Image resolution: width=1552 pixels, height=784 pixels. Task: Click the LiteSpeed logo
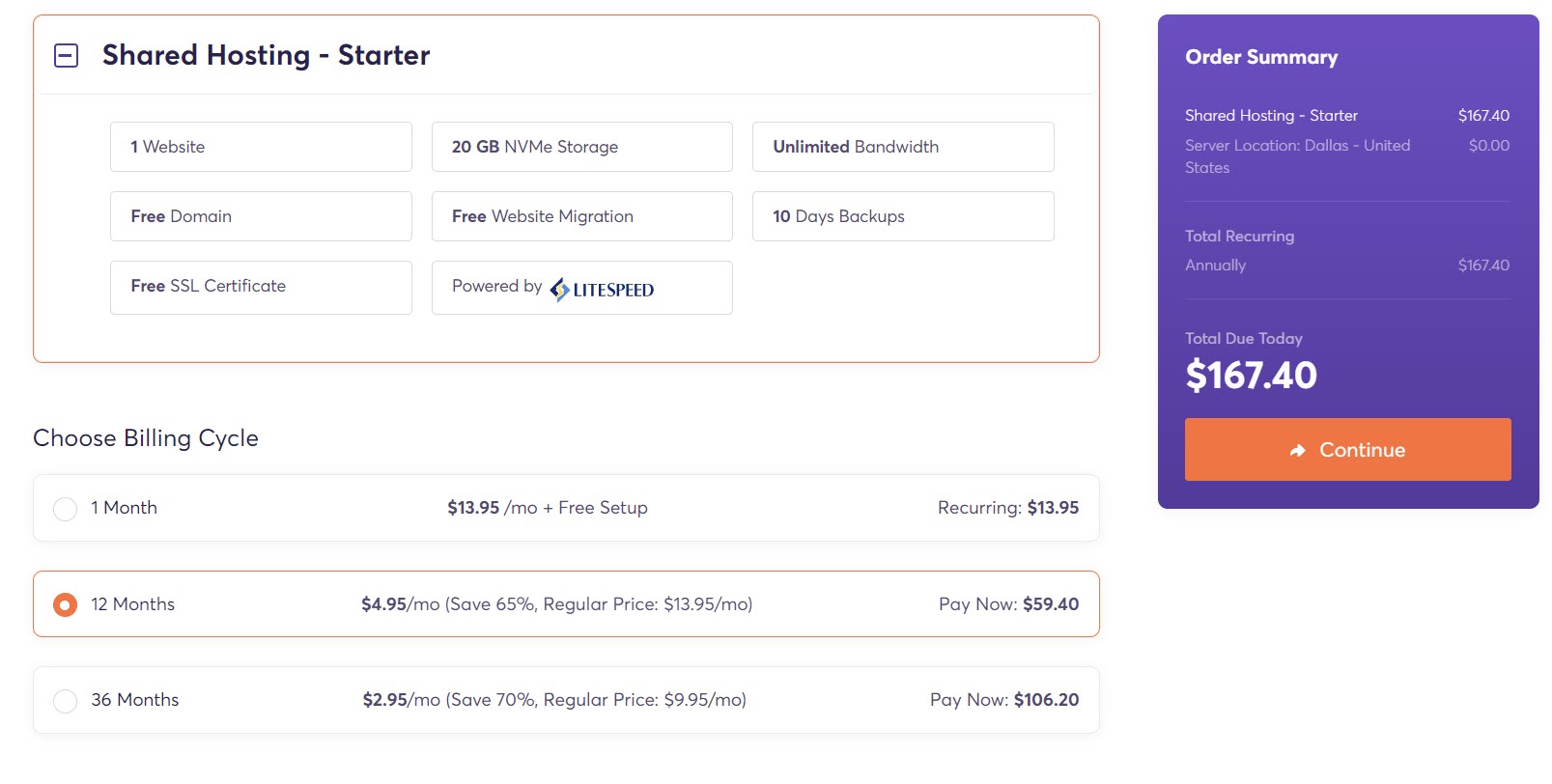pos(602,289)
